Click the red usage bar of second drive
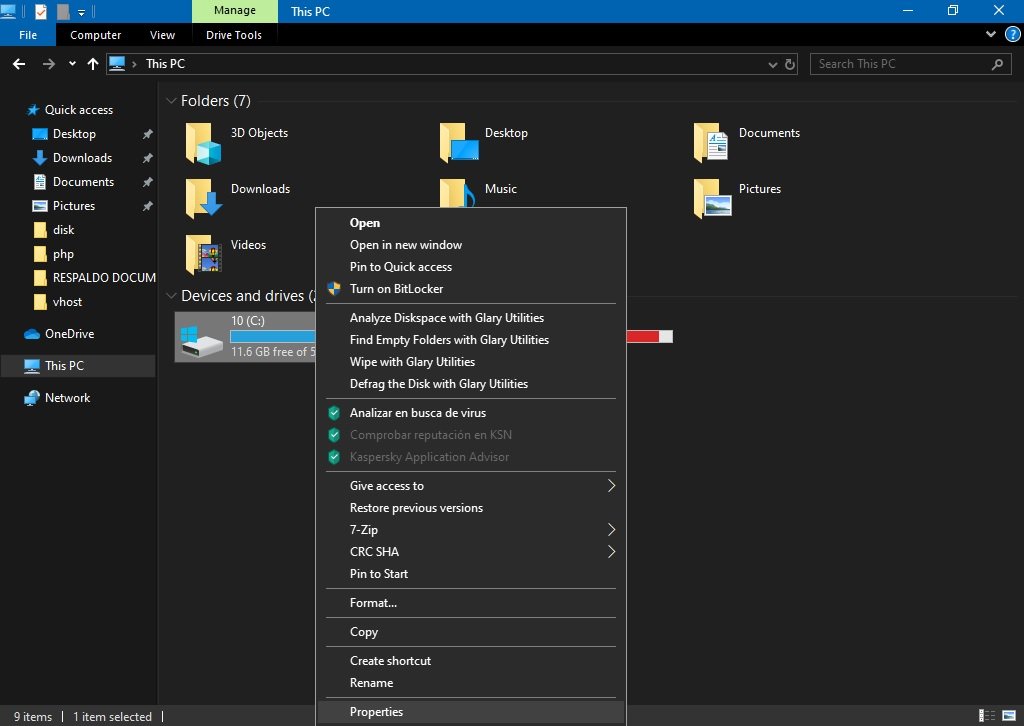 pos(643,336)
